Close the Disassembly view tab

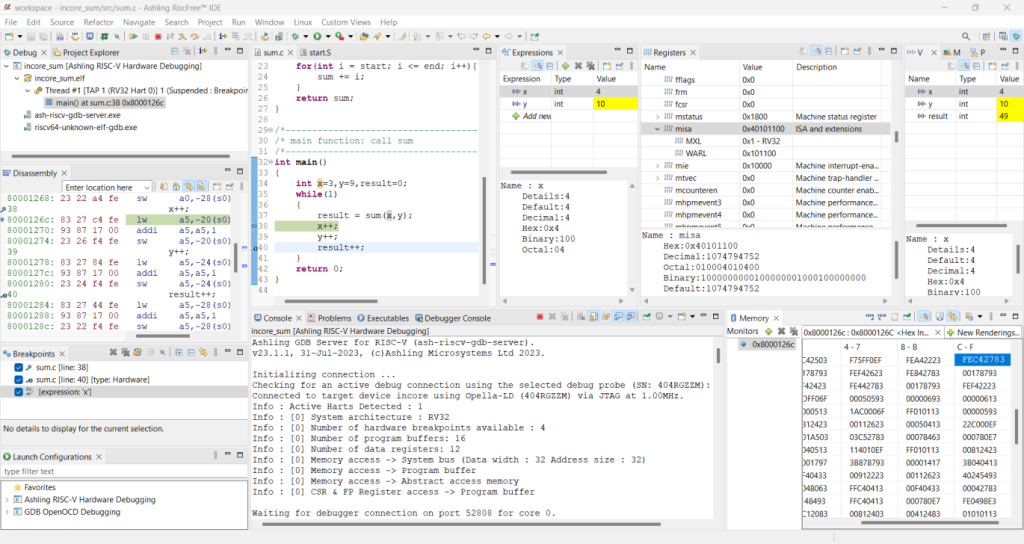pyautogui.click(x=64, y=173)
